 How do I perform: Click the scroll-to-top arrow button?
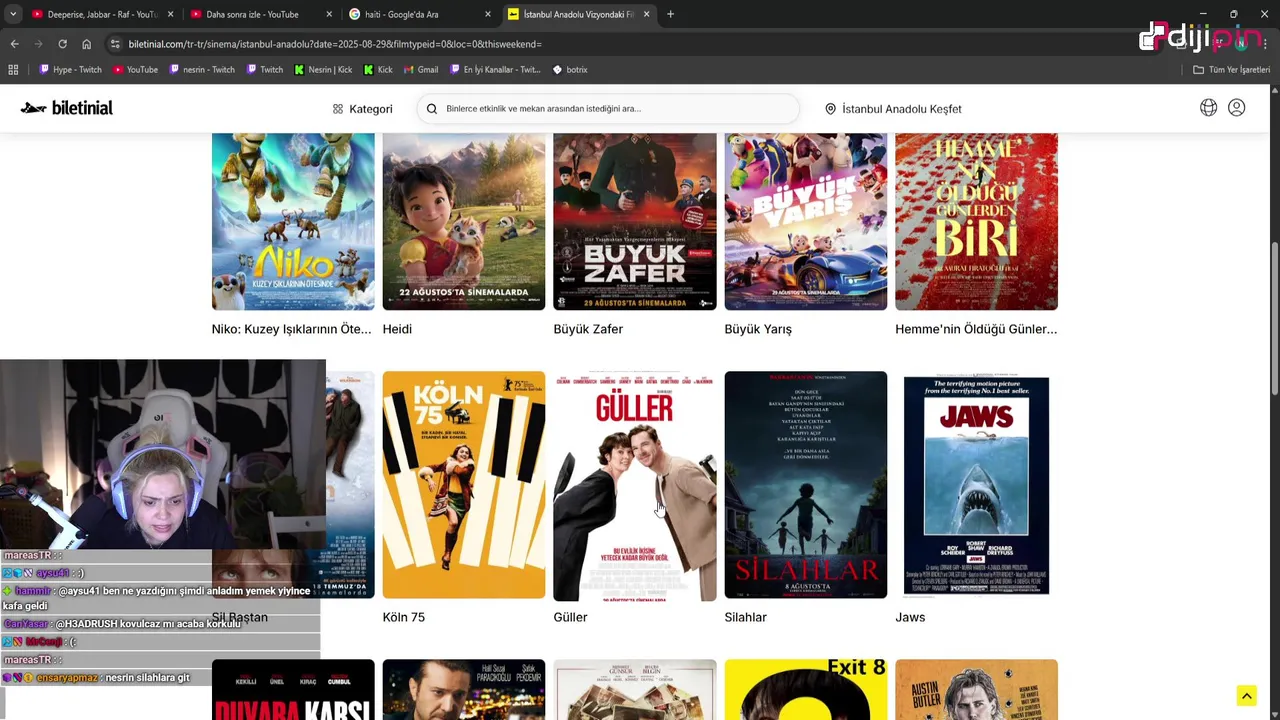pyautogui.click(x=1246, y=696)
